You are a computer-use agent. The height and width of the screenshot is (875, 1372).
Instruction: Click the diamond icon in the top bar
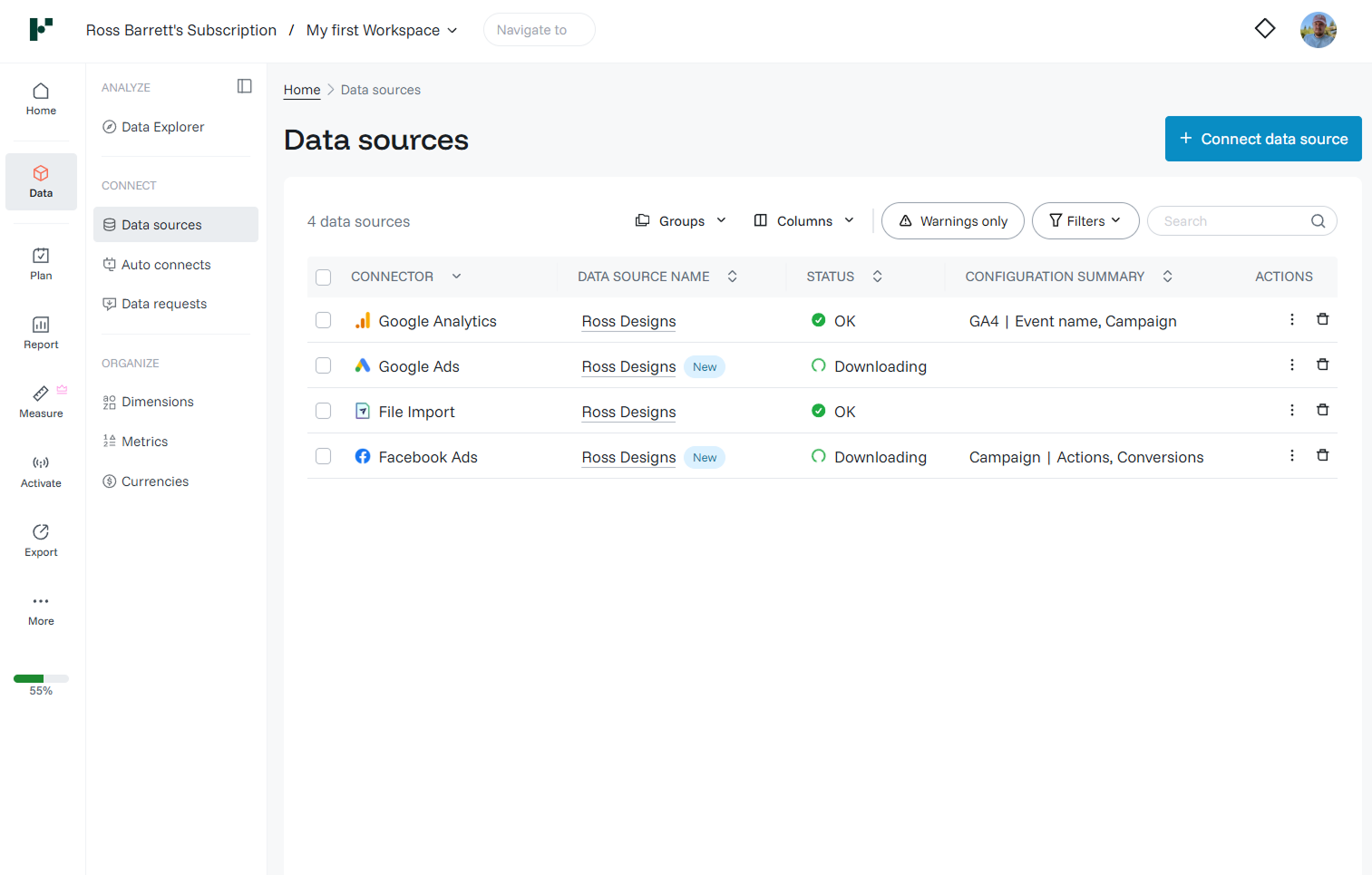pos(1265,29)
